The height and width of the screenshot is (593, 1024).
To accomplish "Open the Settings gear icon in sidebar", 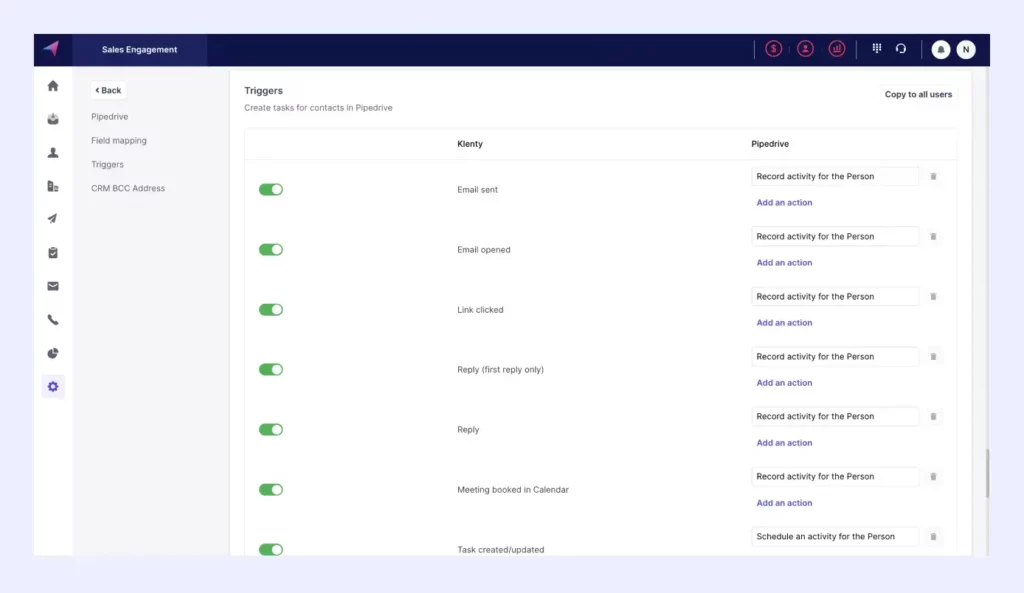I will tap(53, 387).
